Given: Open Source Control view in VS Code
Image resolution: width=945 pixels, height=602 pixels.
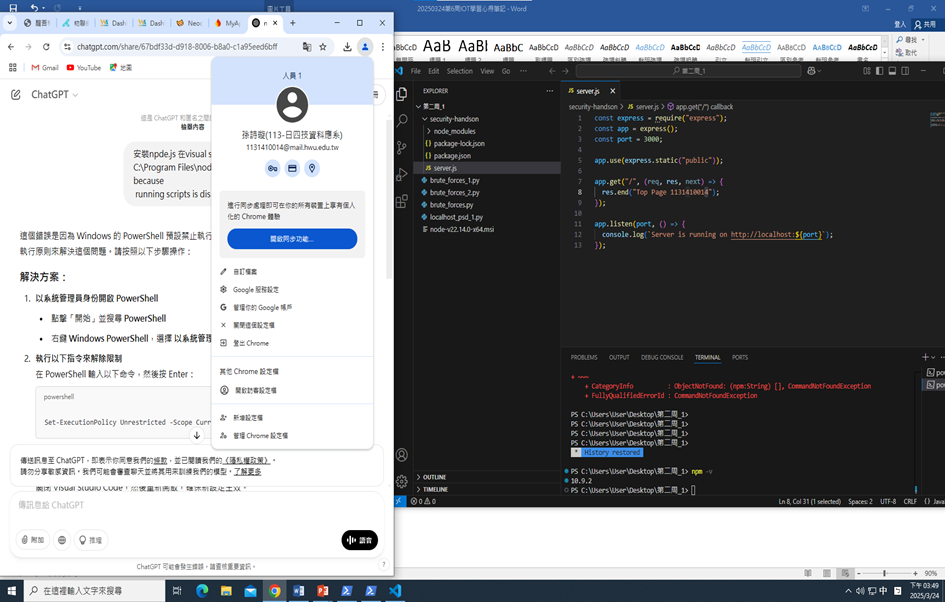Looking at the screenshot, I should coord(401,146).
